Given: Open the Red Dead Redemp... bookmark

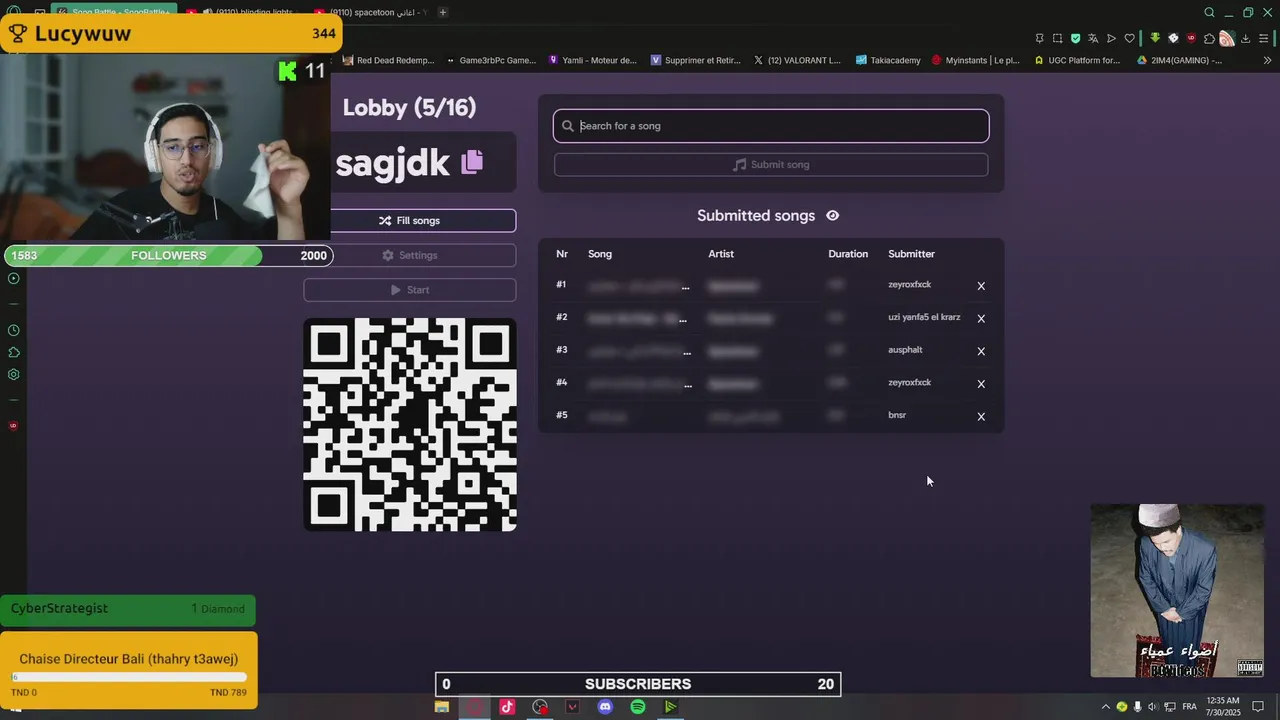Looking at the screenshot, I should (x=388, y=60).
